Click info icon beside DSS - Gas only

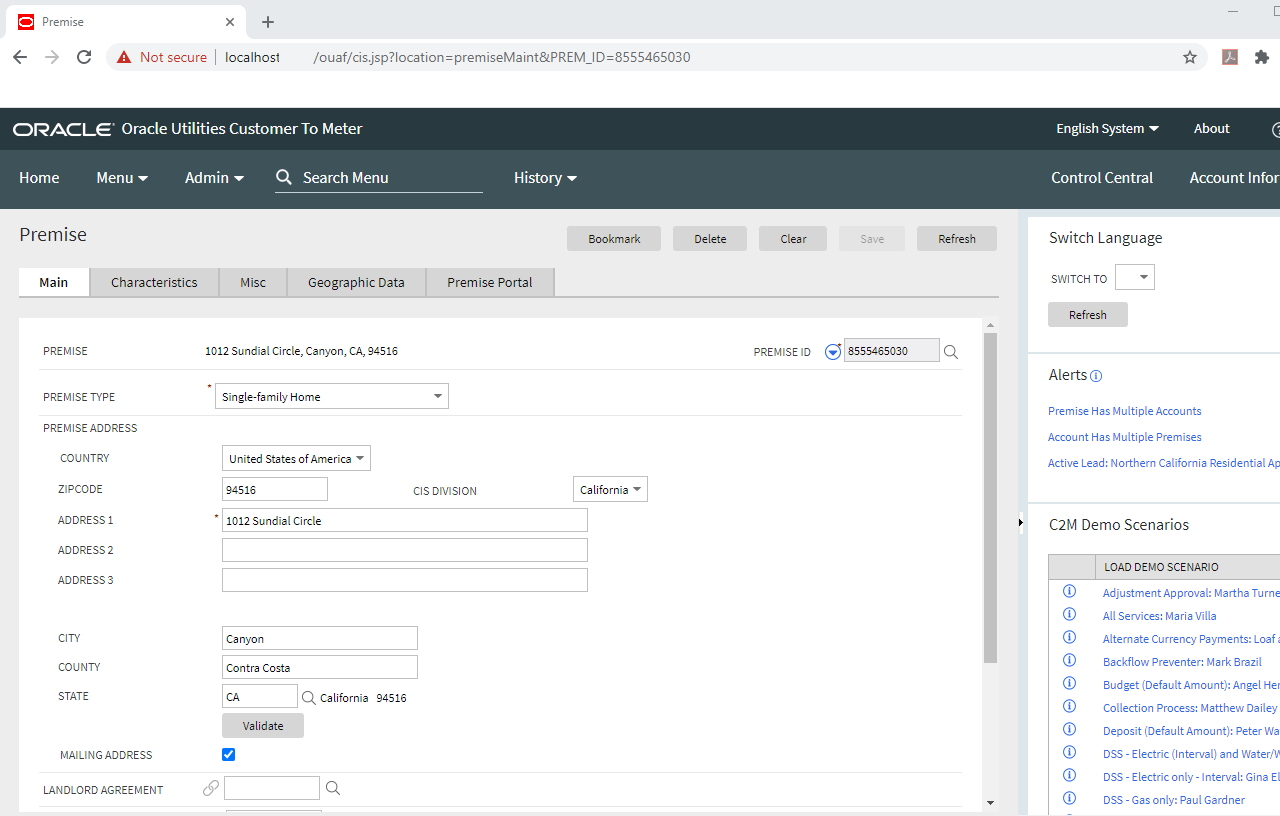tap(1069, 799)
